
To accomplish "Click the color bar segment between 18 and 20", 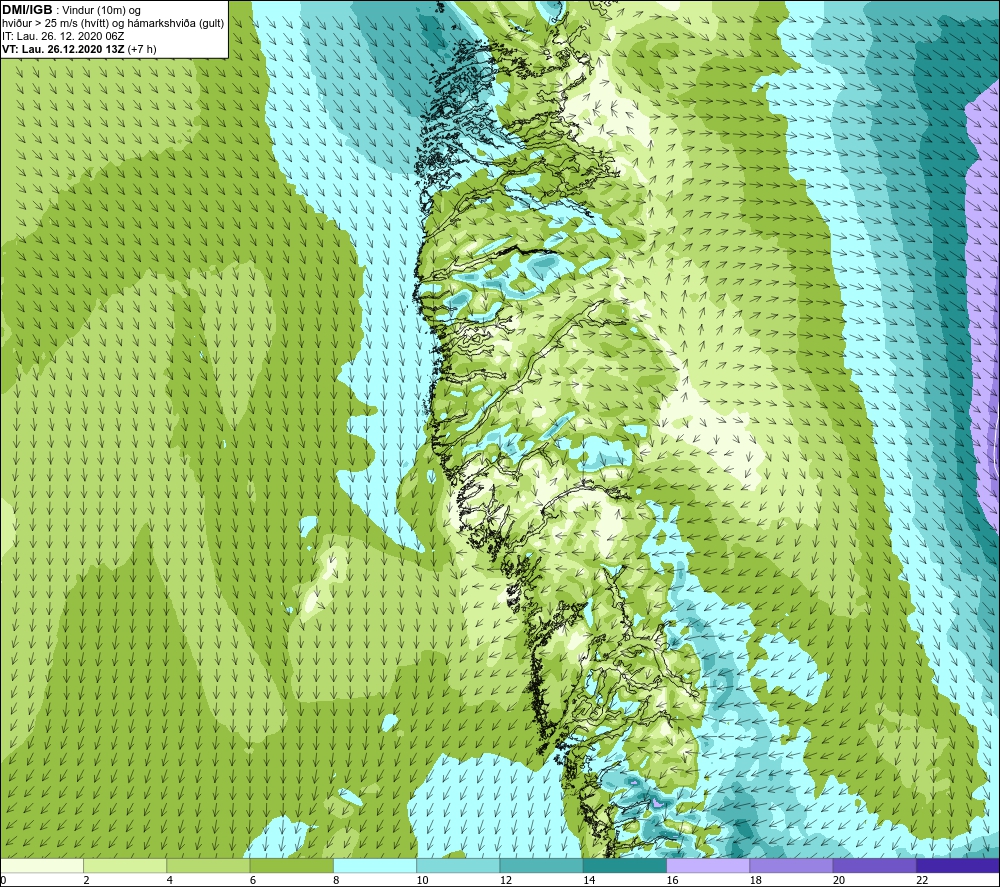I will [791, 866].
